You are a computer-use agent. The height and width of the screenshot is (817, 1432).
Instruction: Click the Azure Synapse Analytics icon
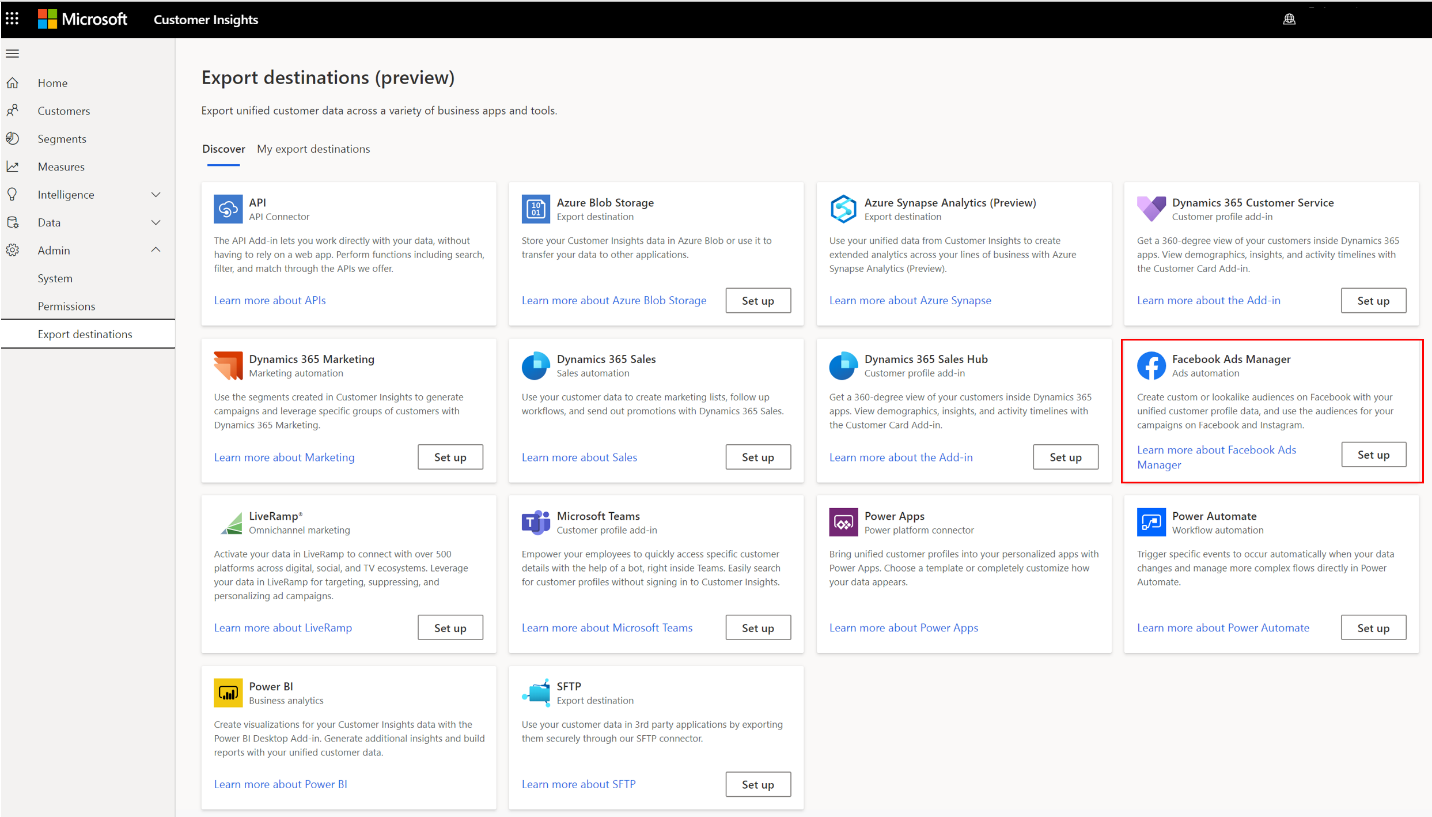(x=843, y=209)
